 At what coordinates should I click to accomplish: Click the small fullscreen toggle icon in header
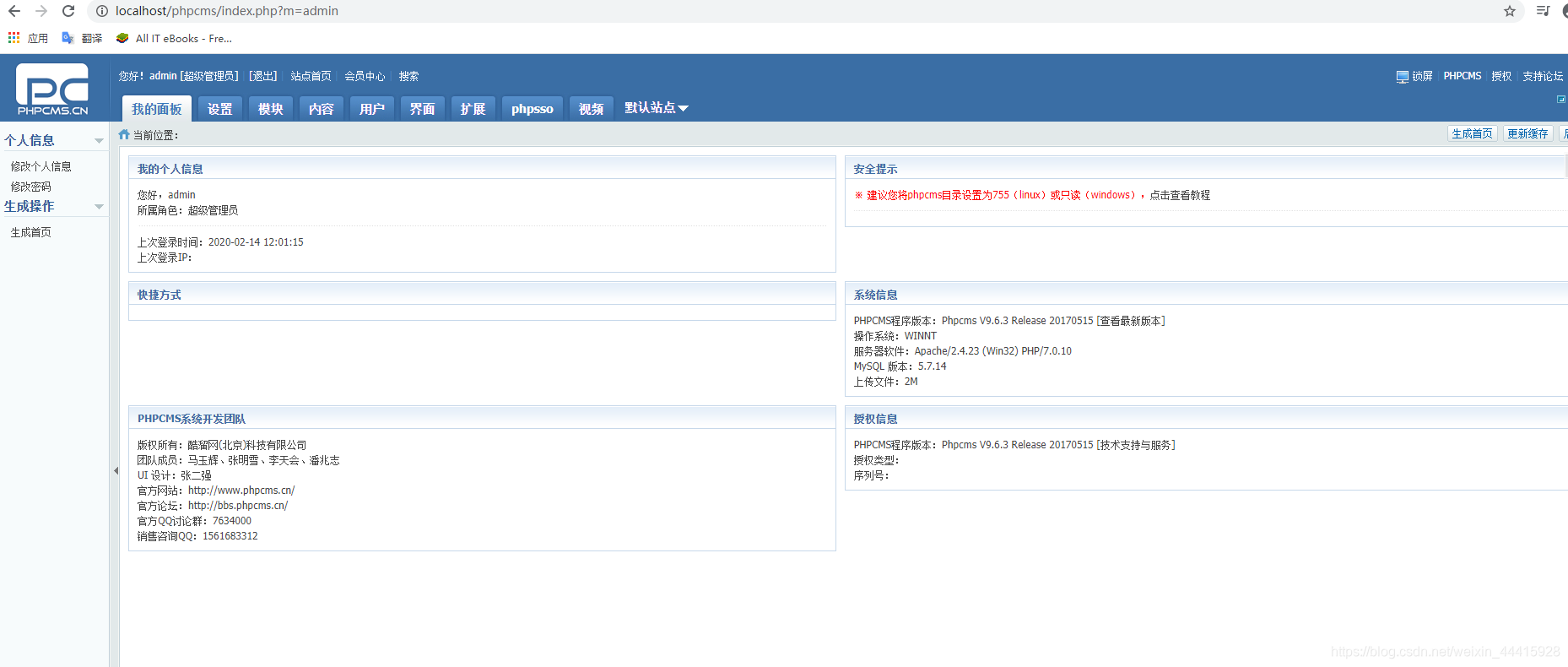pyautogui.click(x=1560, y=100)
